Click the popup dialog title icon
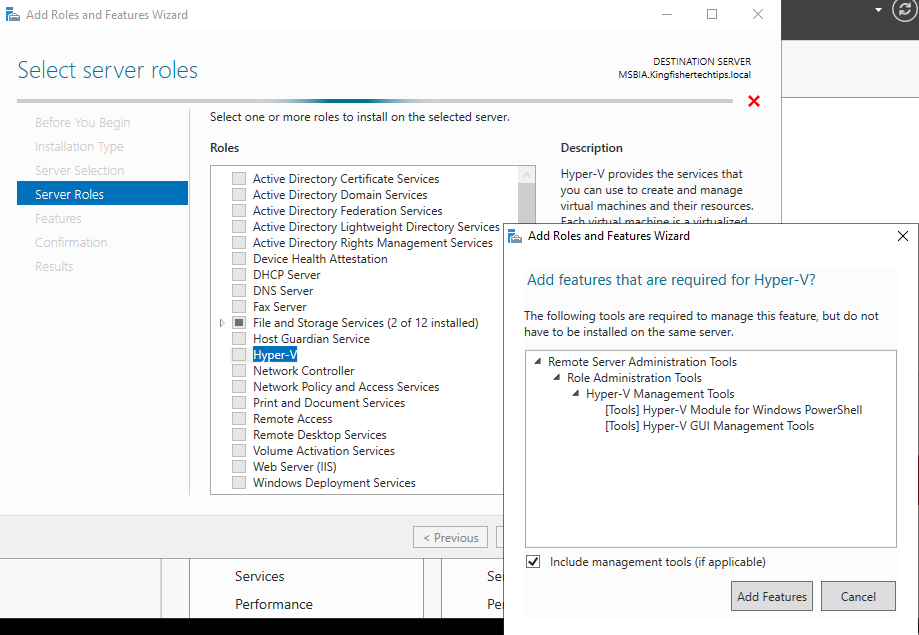This screenshot has width=919, height=635. click(x=515, y=236)
